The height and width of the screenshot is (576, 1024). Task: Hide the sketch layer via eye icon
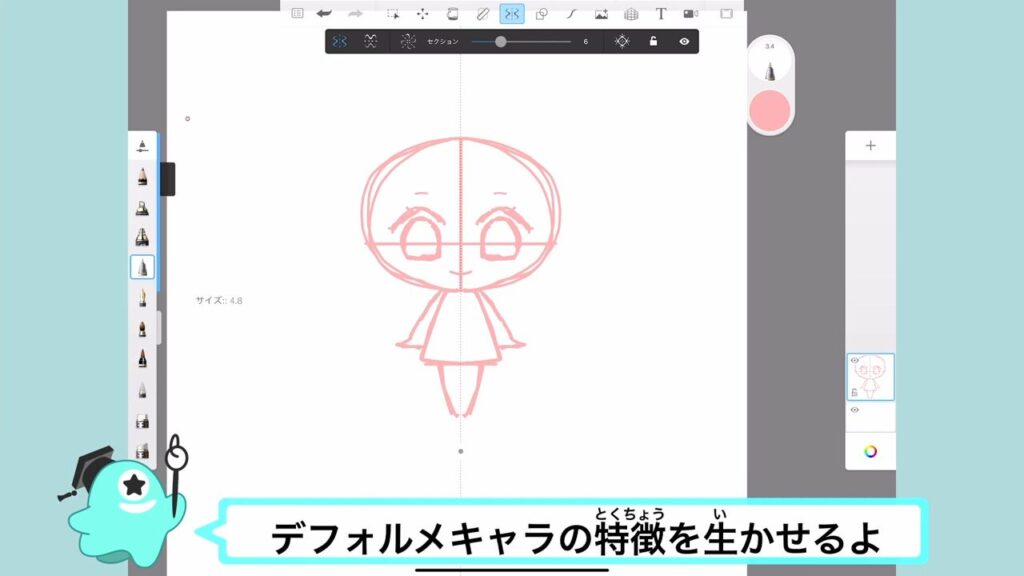tap(855, 360)
